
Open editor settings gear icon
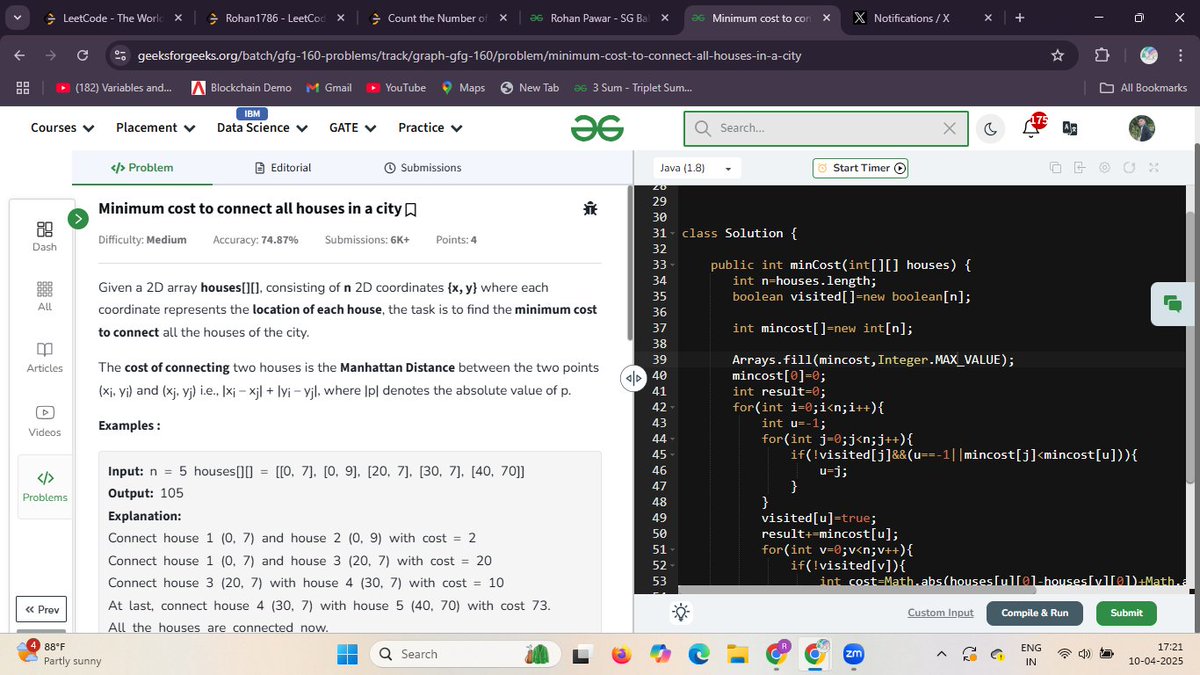pyautogui.click(x=1104, y=168)
